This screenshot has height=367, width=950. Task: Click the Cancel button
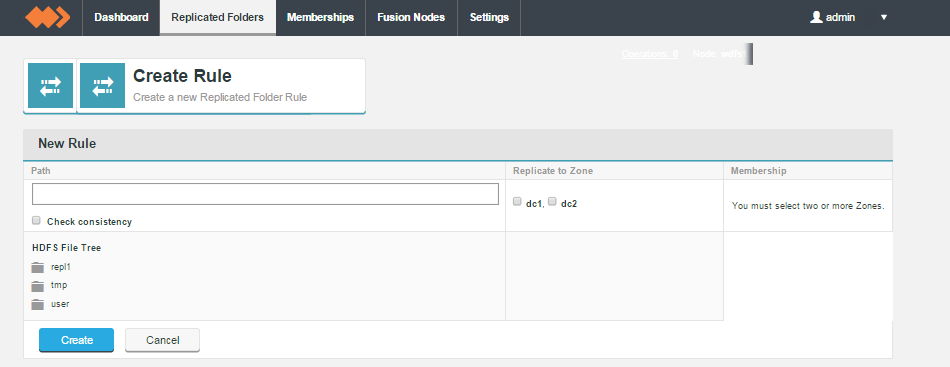click(x=162, y=340)
